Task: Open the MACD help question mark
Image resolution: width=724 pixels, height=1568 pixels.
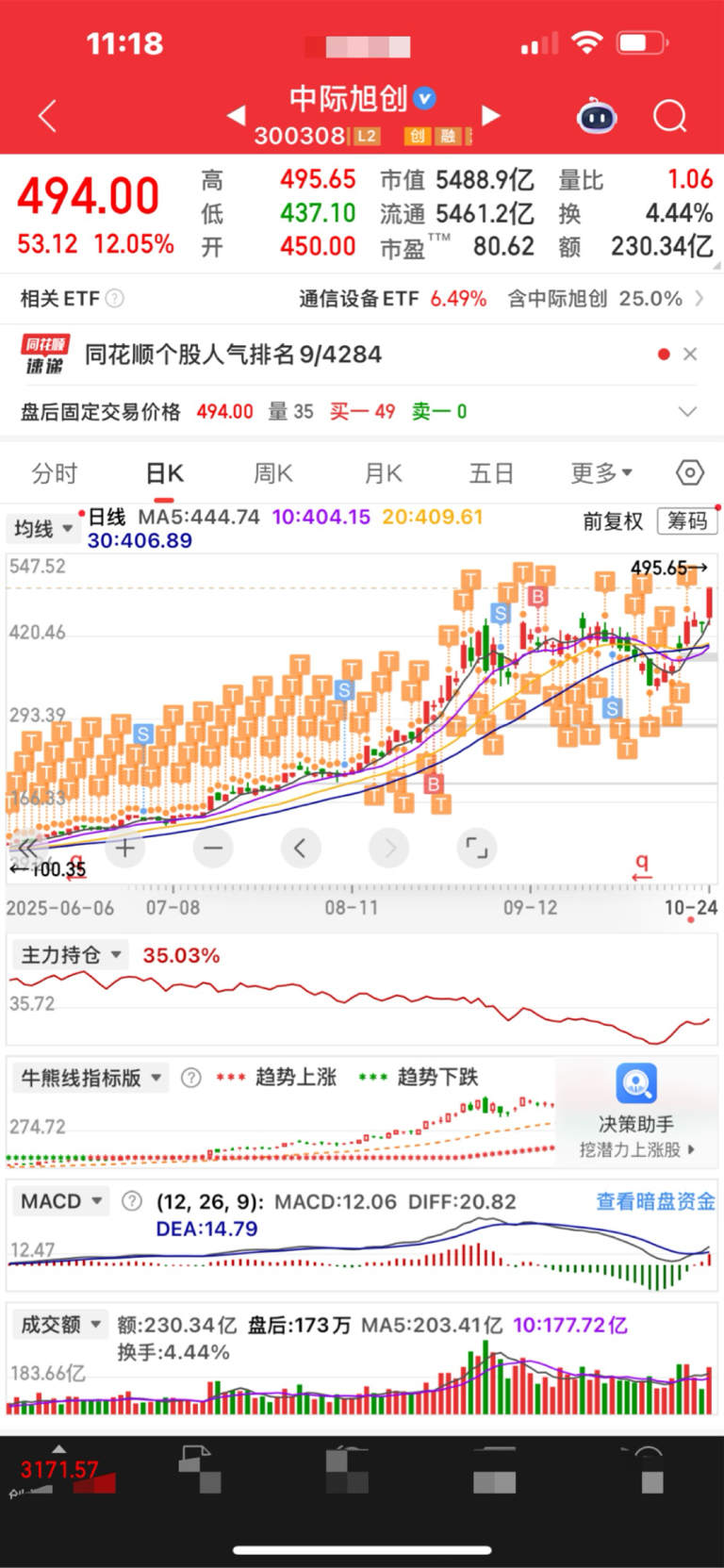Action: (132, 1201)
